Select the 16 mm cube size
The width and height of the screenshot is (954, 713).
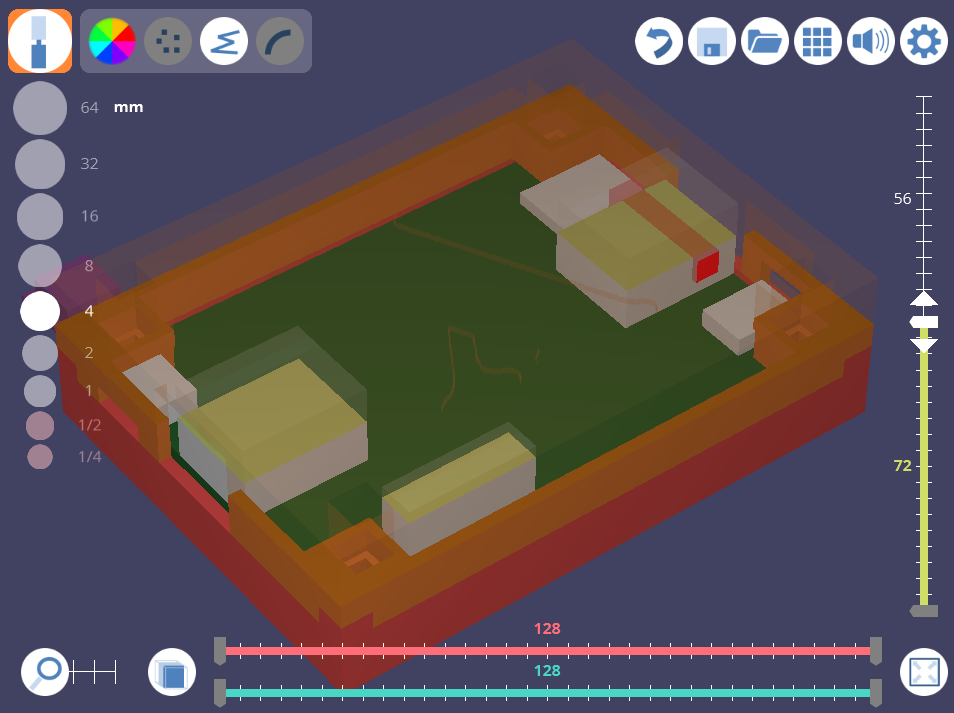(x=40, y=217)
